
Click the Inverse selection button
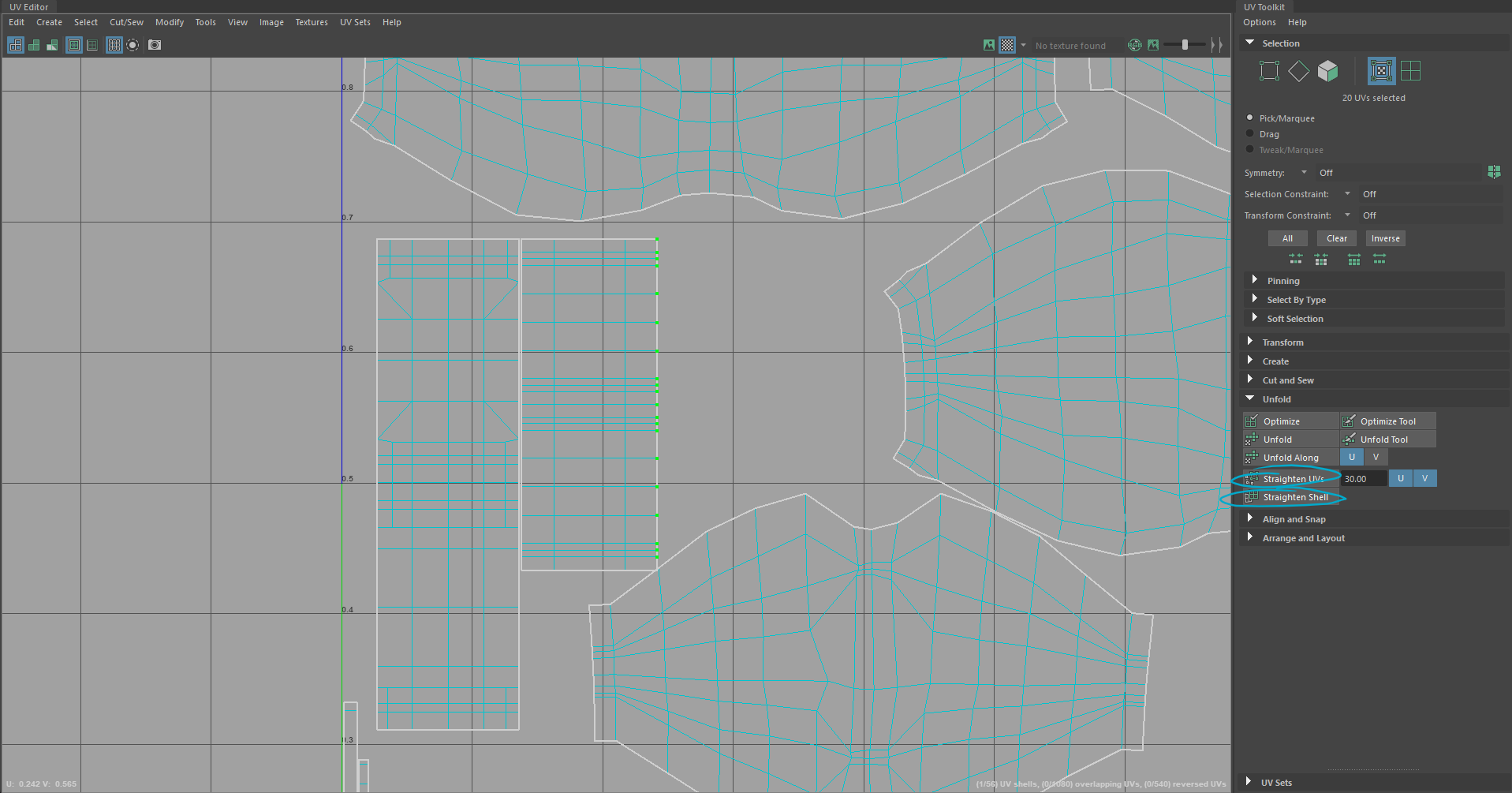1385,238
